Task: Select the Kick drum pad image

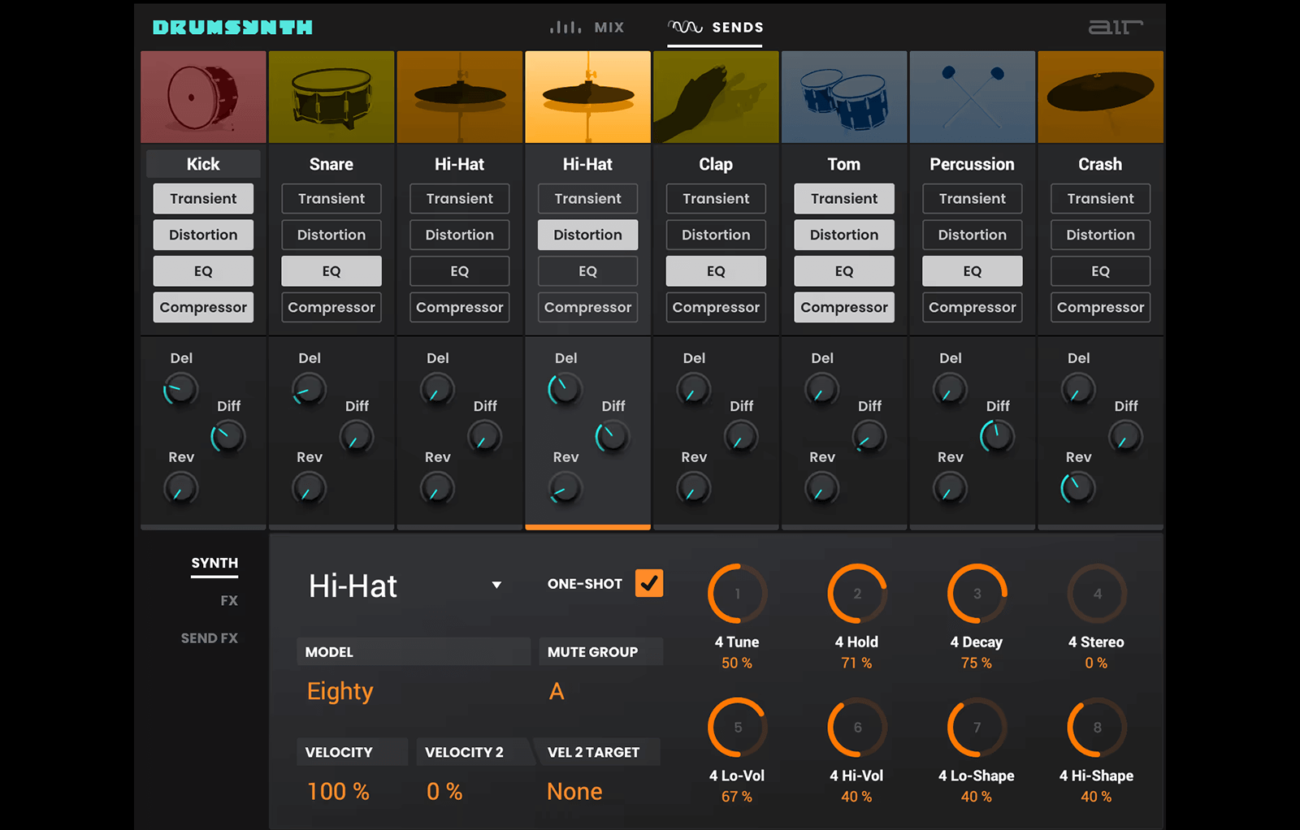Action: tap(203, 97)
